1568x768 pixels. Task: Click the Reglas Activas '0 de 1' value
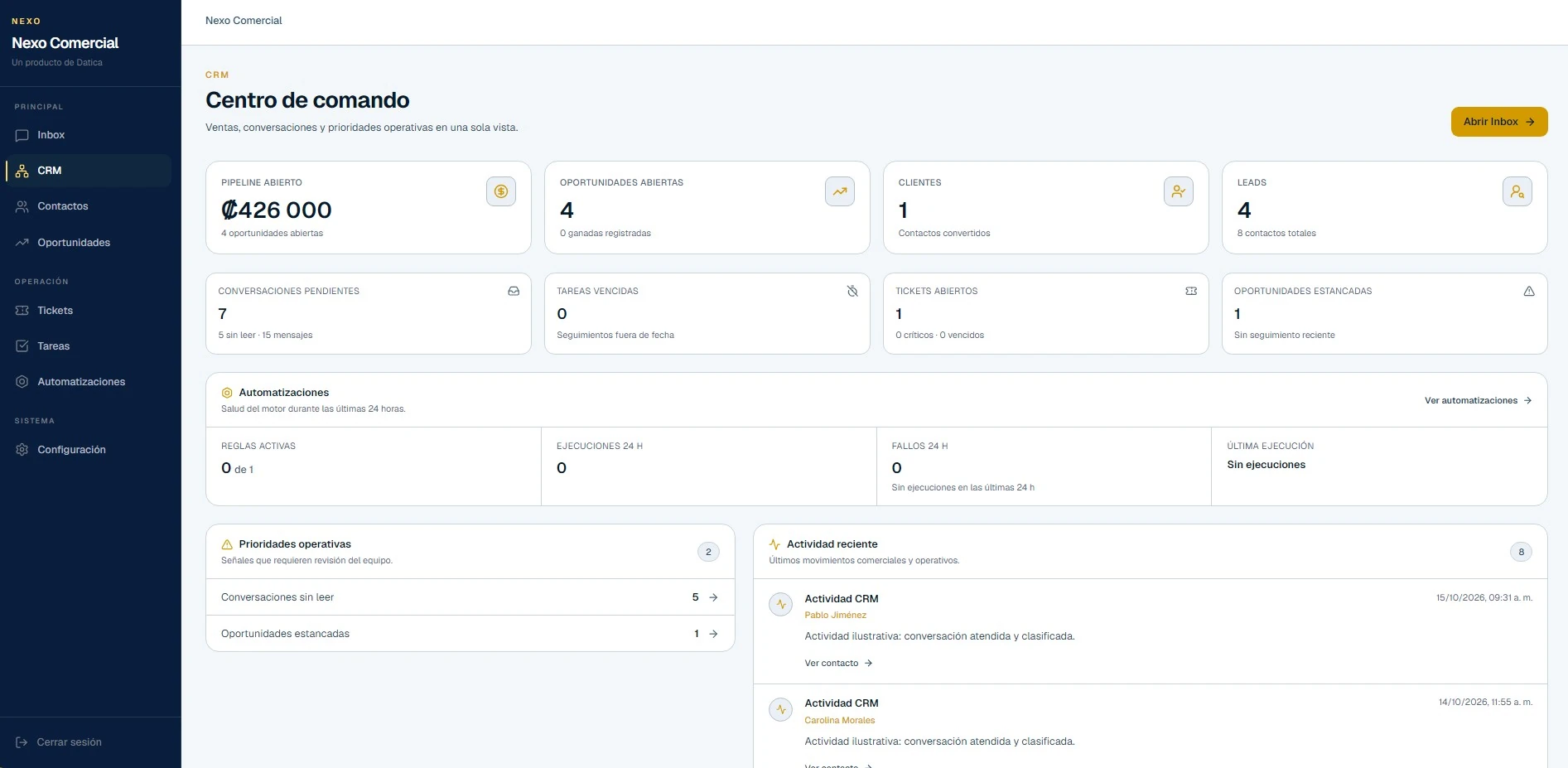tap(237, 469)
